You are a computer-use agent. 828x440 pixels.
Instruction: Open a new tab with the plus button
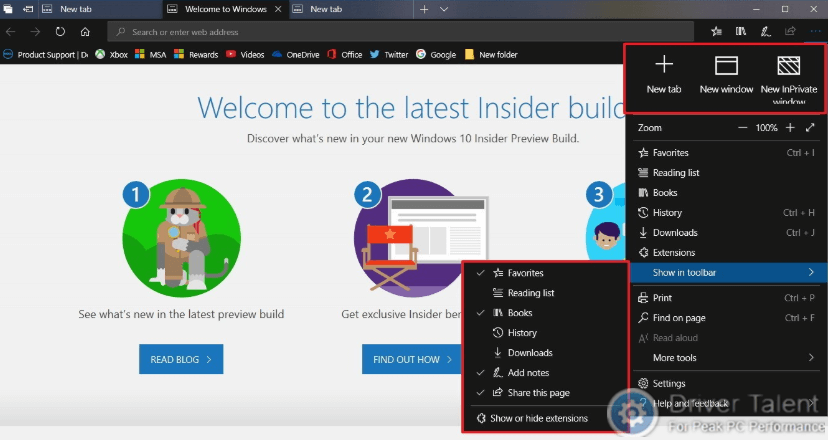pos(424,9)
